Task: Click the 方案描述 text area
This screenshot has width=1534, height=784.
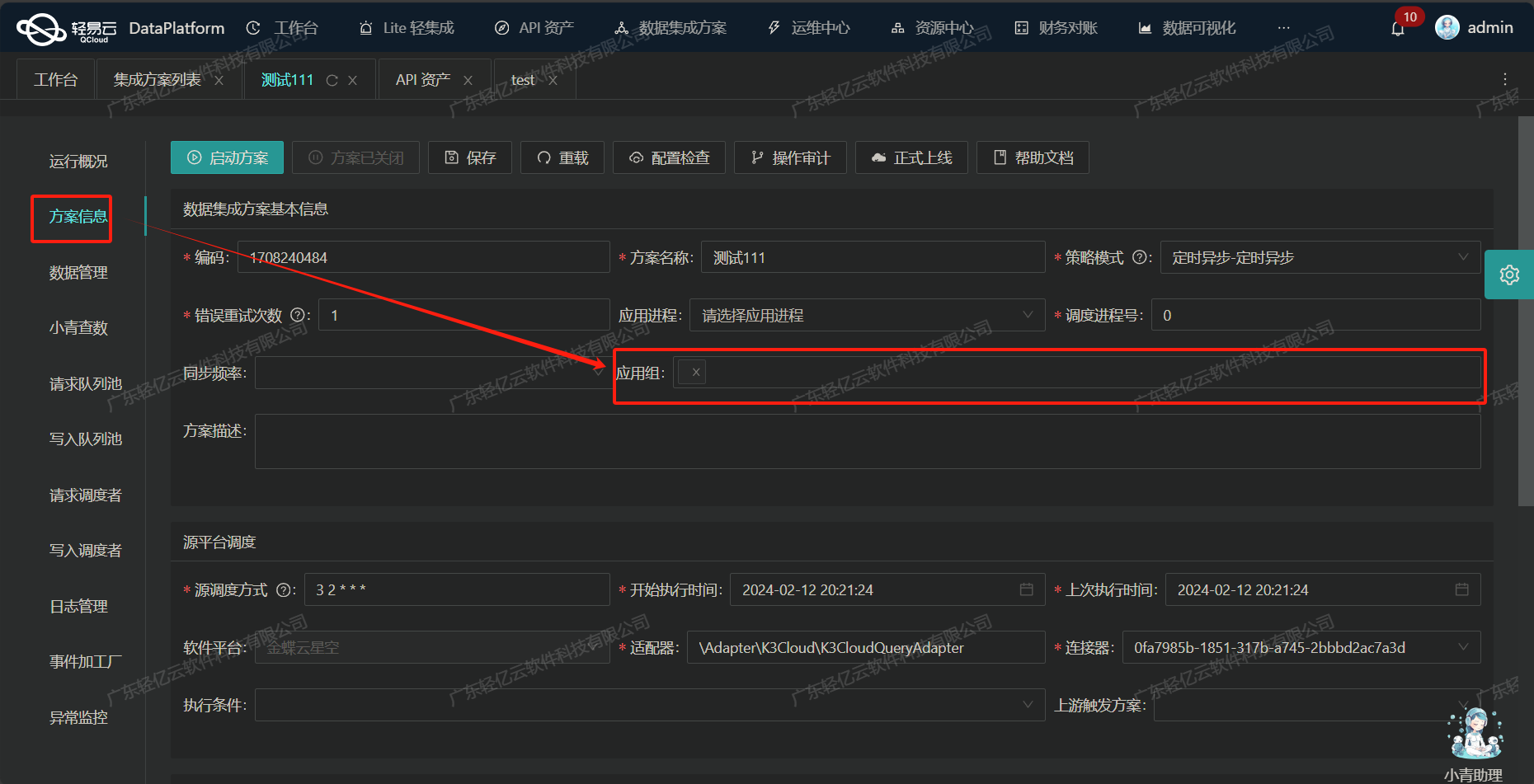Action: pyautogui.click(x=868, y=442)
